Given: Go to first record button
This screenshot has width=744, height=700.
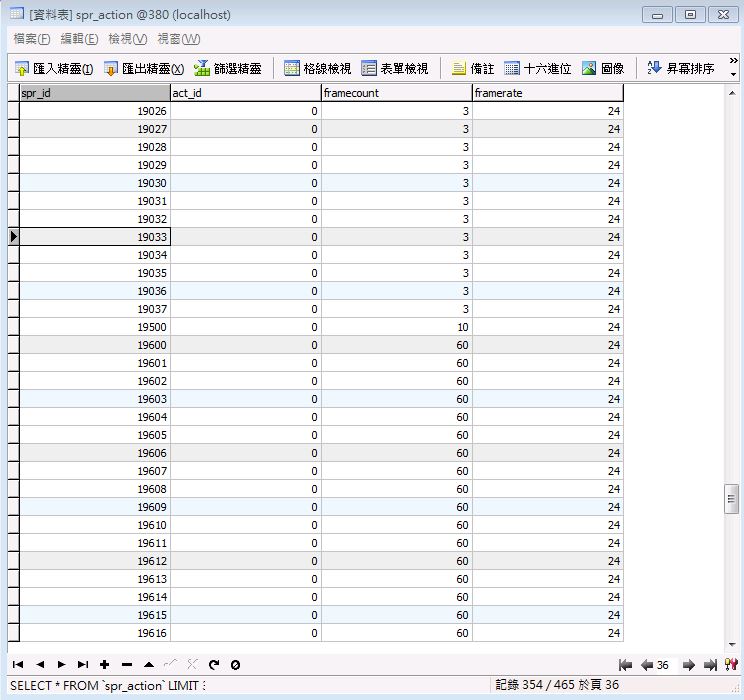Looking at the screenshot, I should tap(18, 664).
